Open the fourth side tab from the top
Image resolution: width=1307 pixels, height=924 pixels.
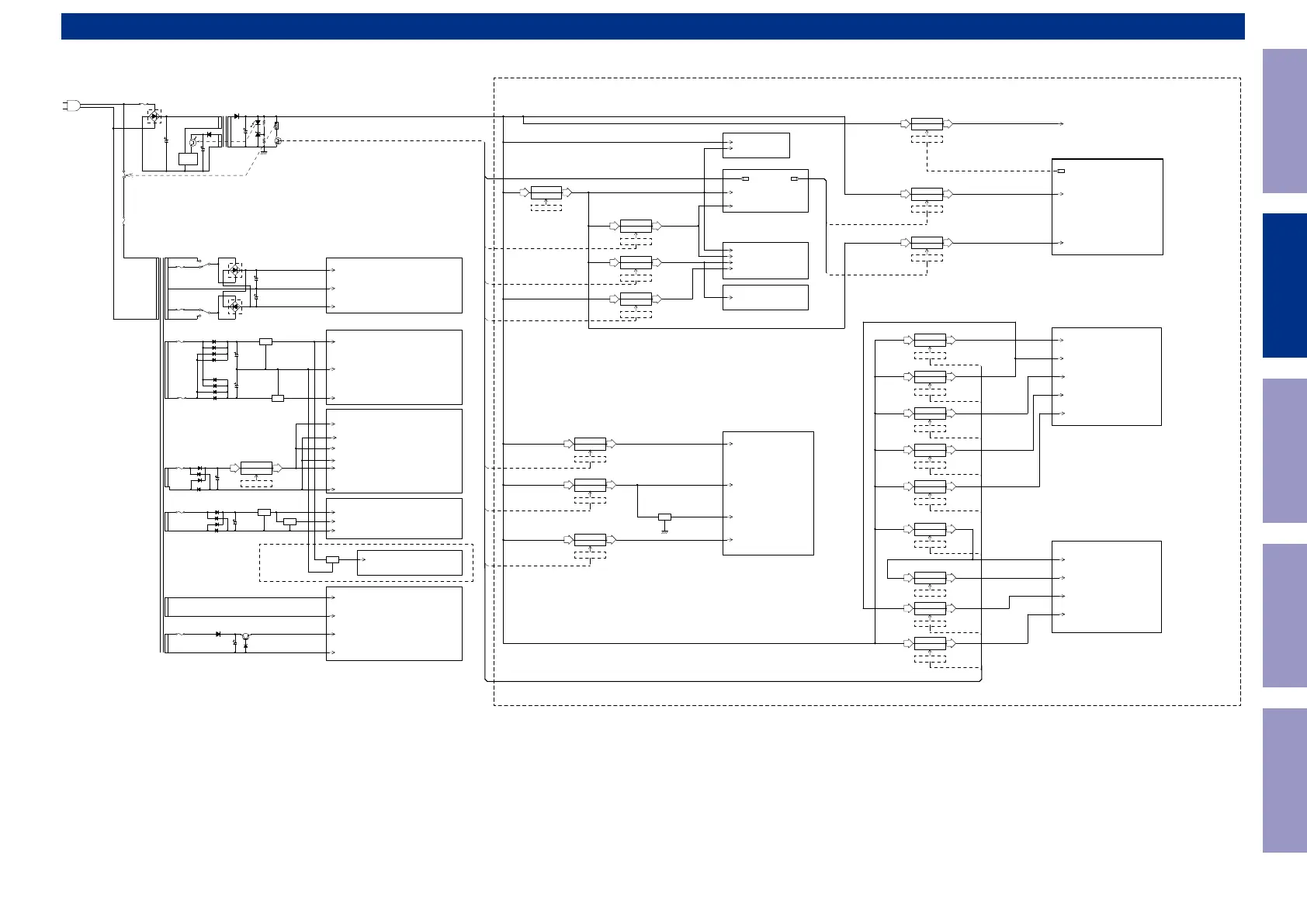tap(1284, 615)
